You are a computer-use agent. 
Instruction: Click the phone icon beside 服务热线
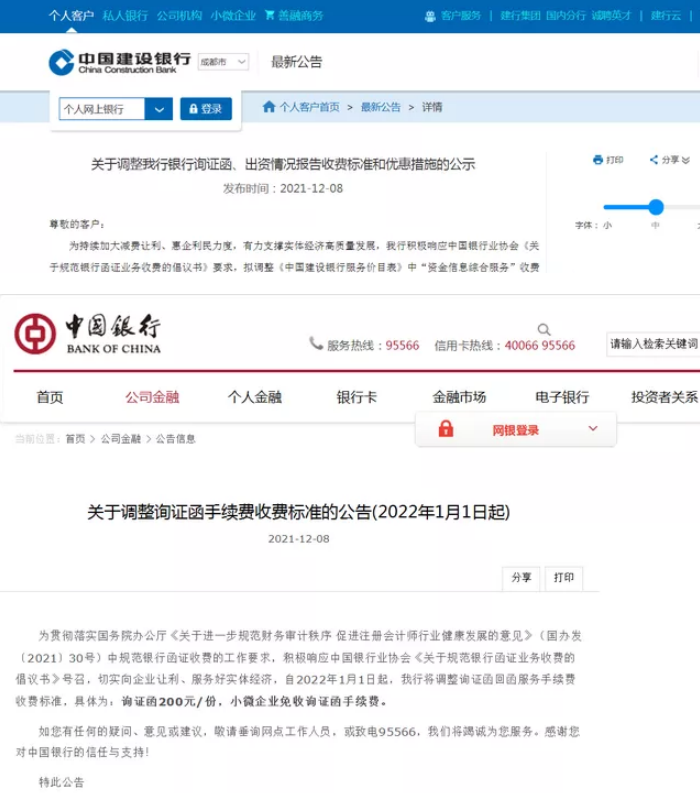316,344
